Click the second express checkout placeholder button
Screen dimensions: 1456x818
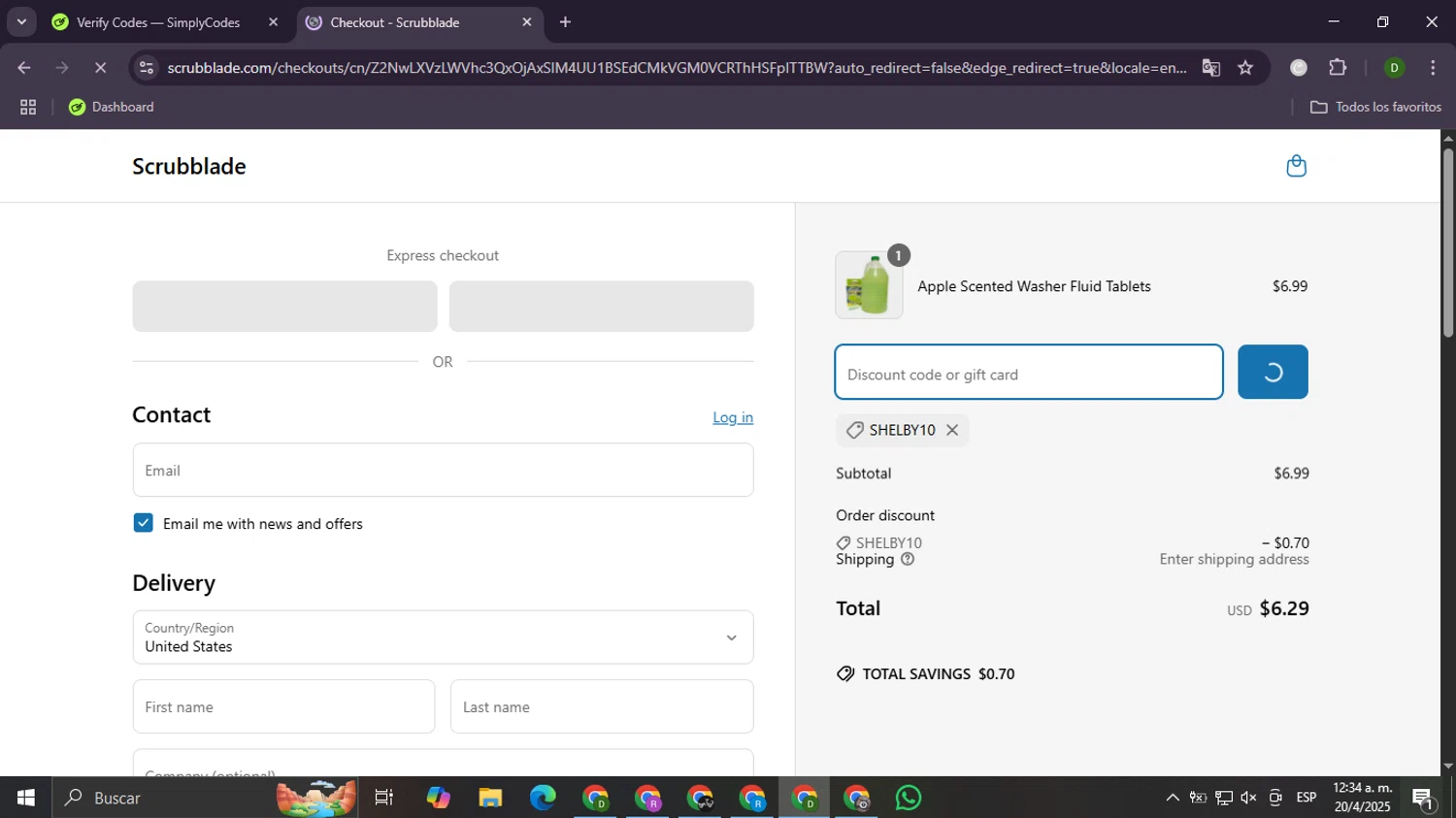[x=602, y=307]
